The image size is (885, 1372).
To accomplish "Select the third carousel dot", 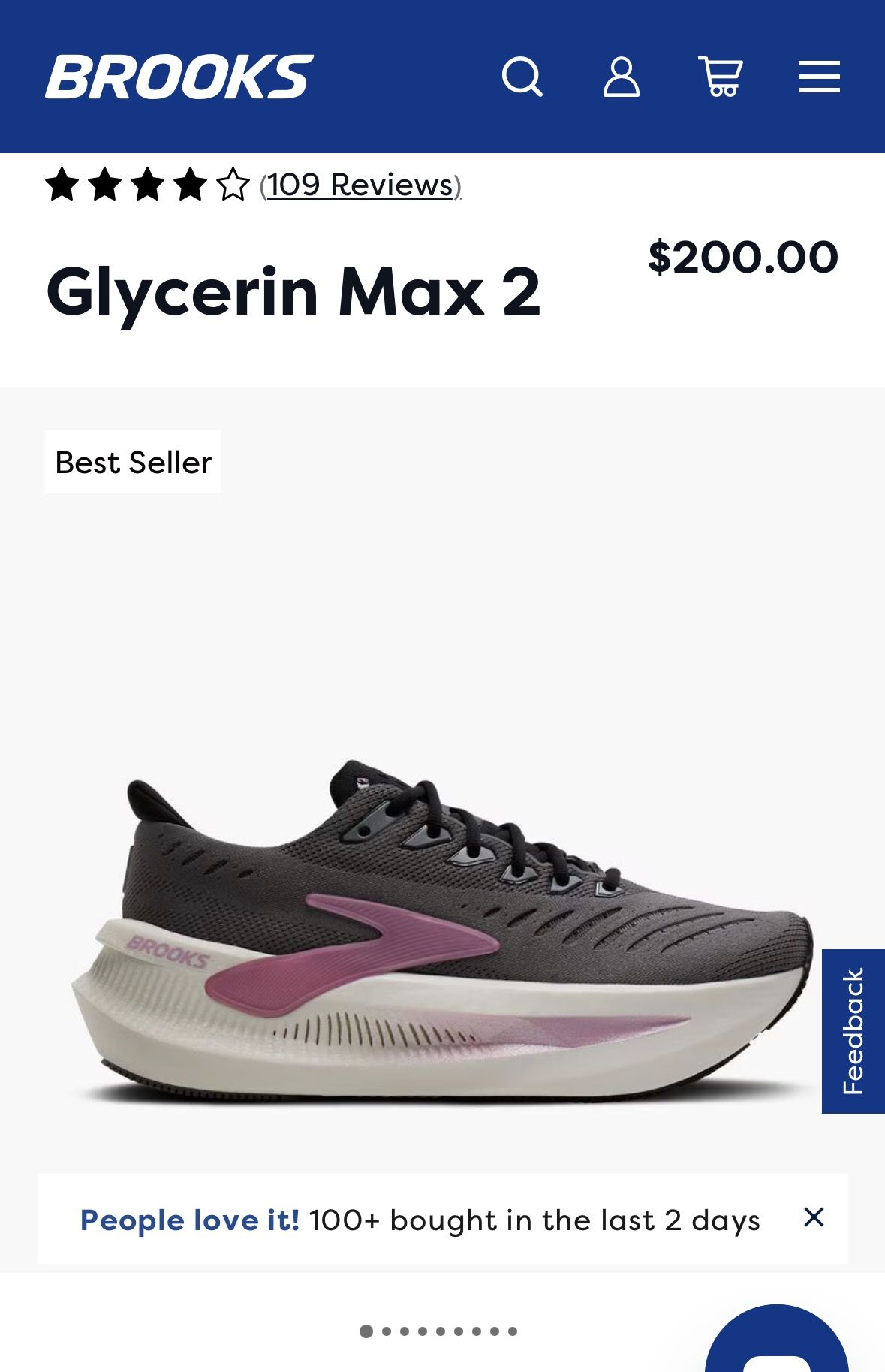I will tap(405, 1331).
